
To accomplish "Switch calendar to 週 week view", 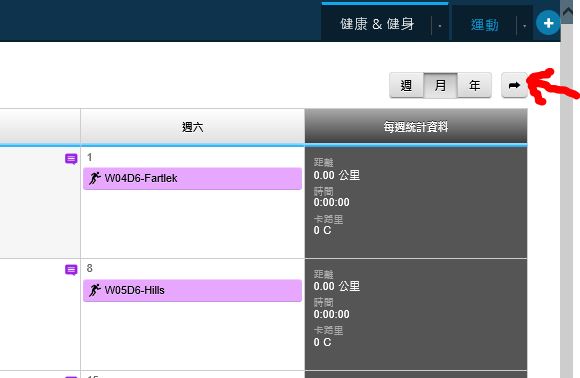I will [x=406, y=85].
